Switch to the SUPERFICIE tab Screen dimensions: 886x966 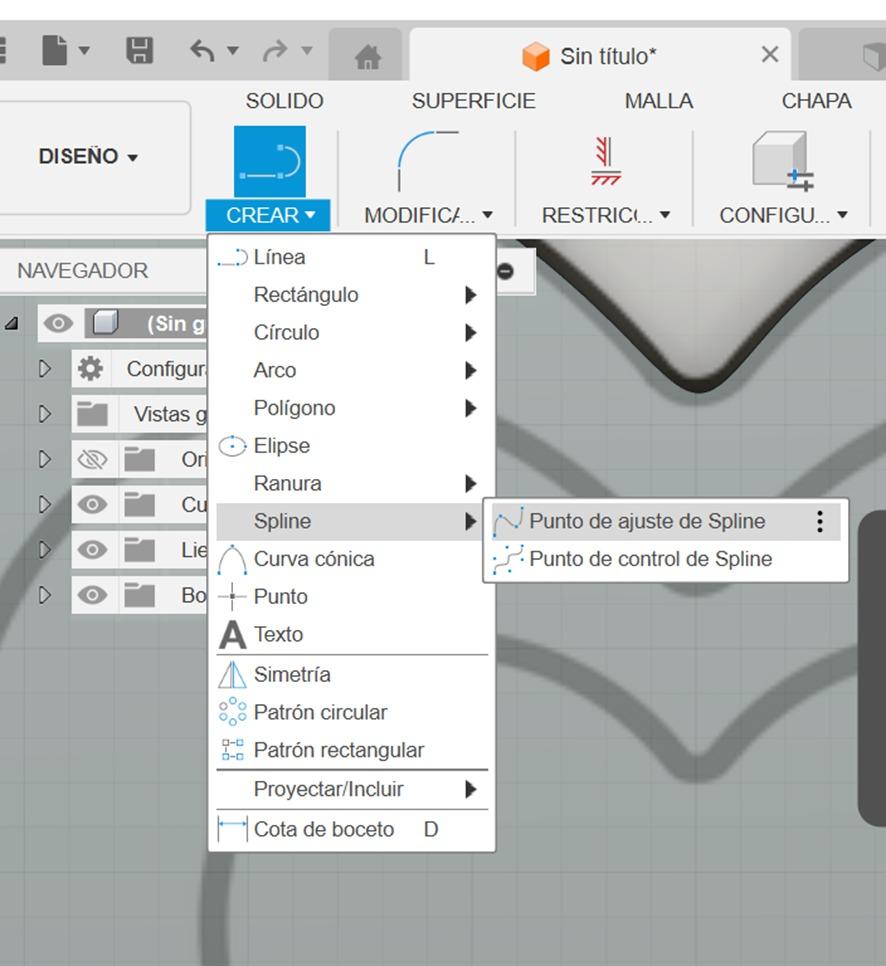[473, 101]
